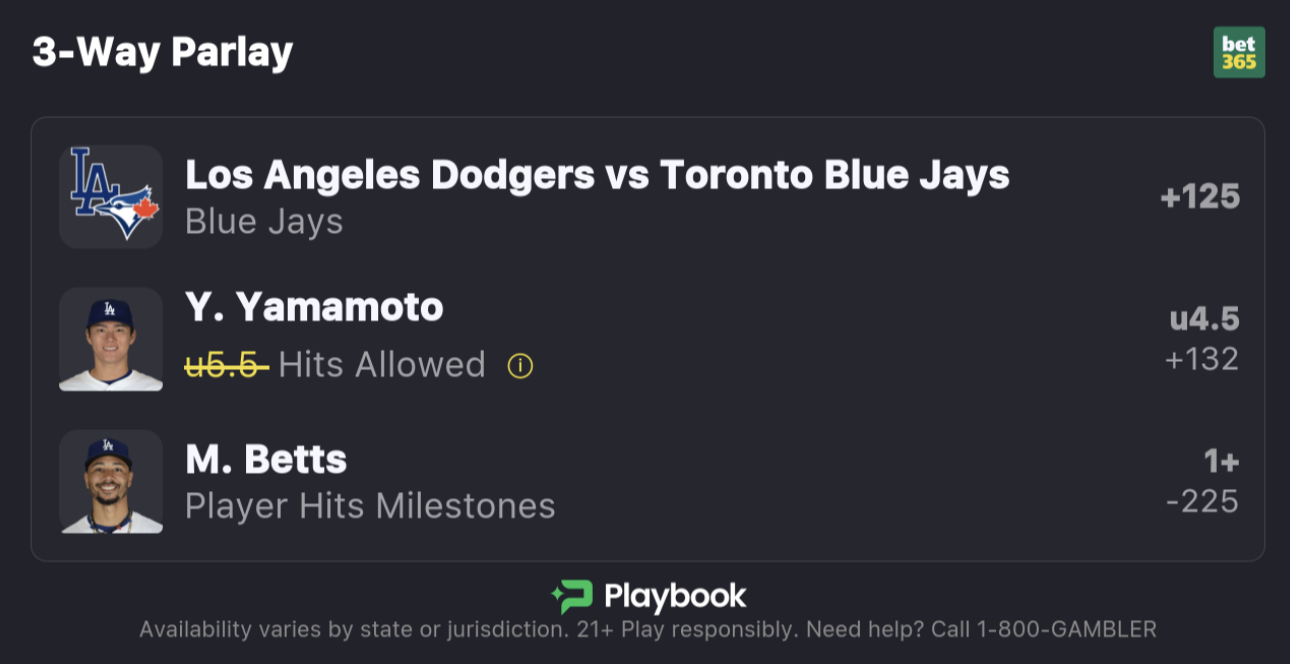
Task: Click the Playbook brand name text
Action: [675, 597]
